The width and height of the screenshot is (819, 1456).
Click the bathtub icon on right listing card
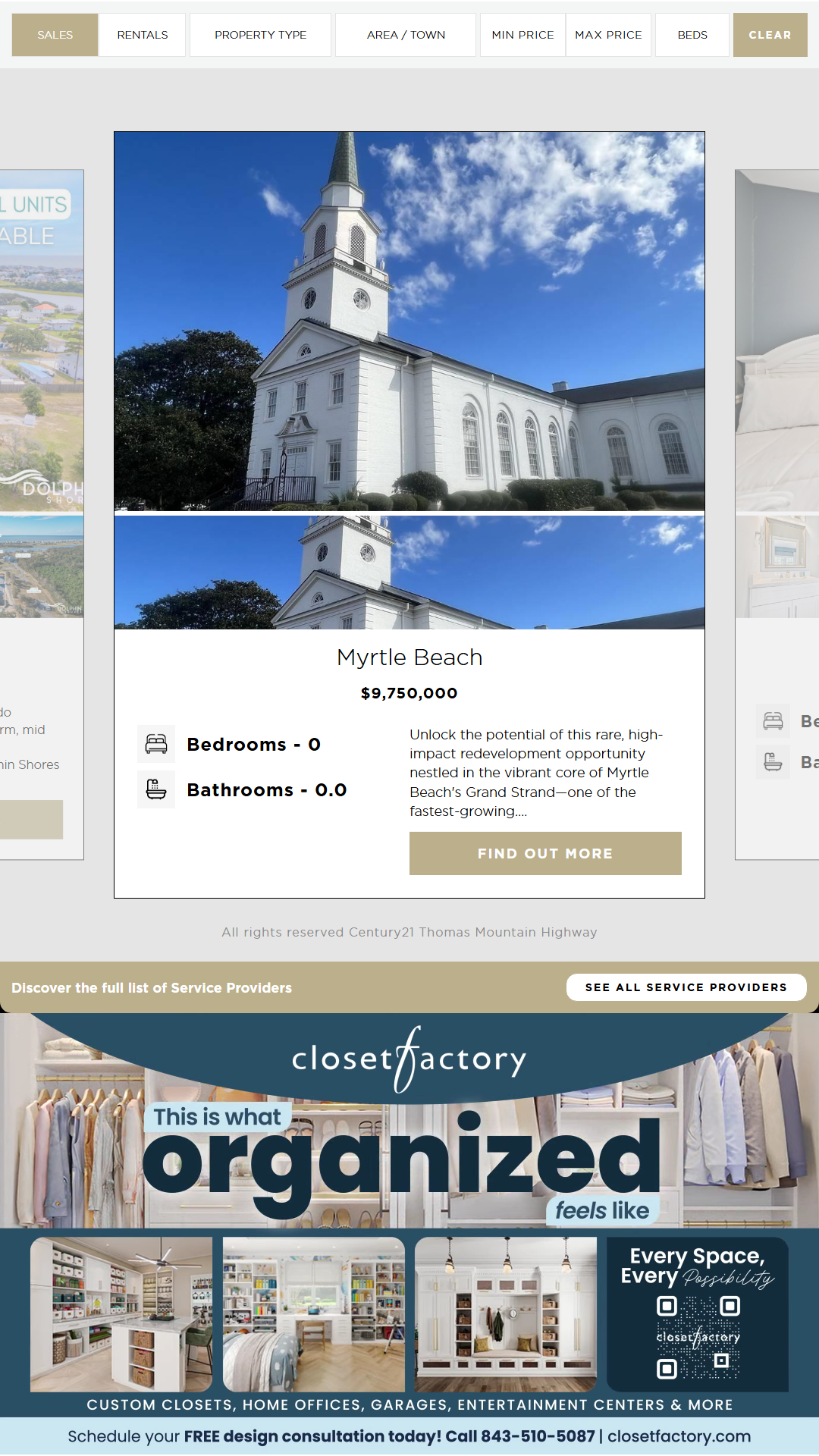(773, 761)
